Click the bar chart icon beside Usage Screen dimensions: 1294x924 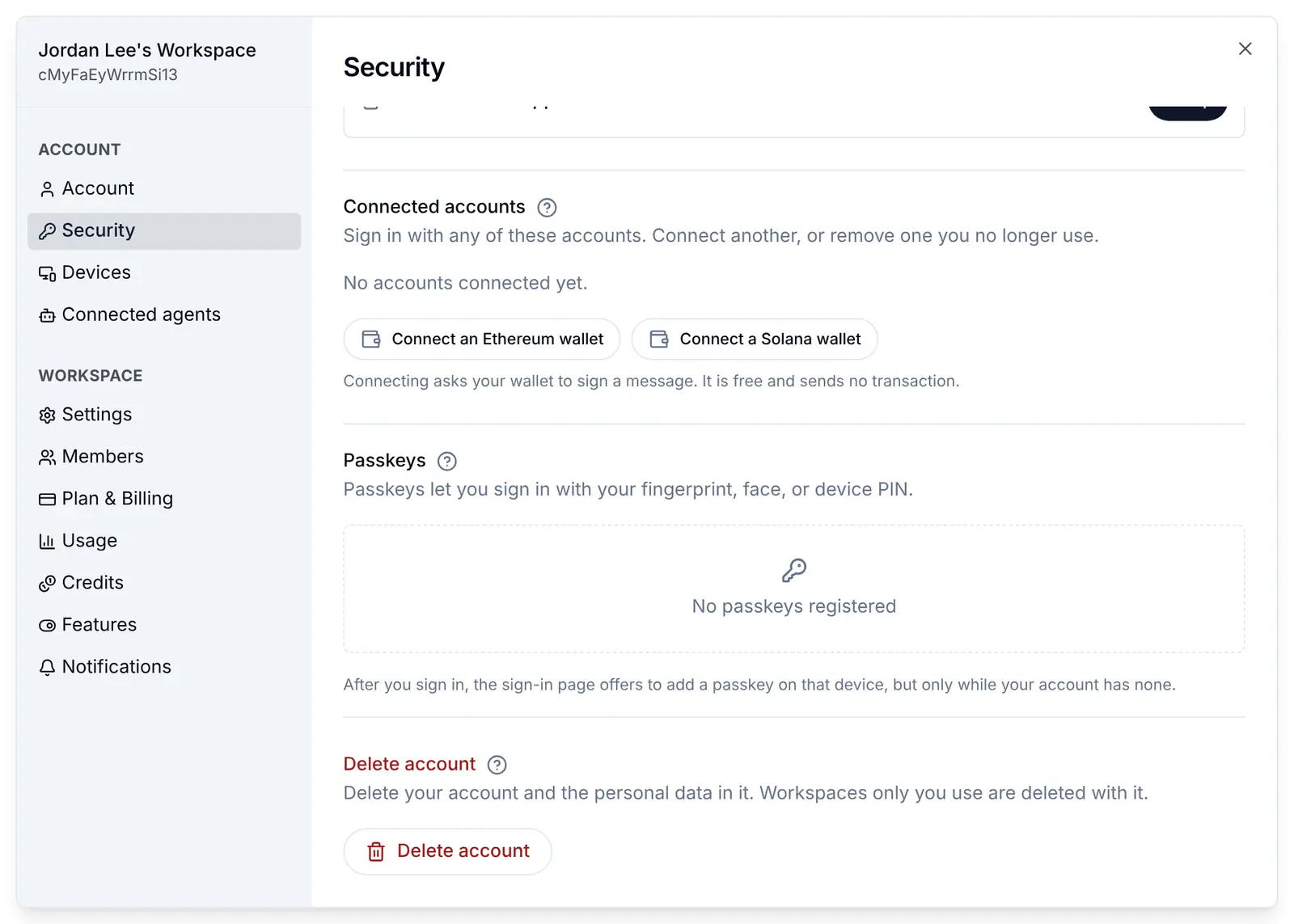pos(48,542)
